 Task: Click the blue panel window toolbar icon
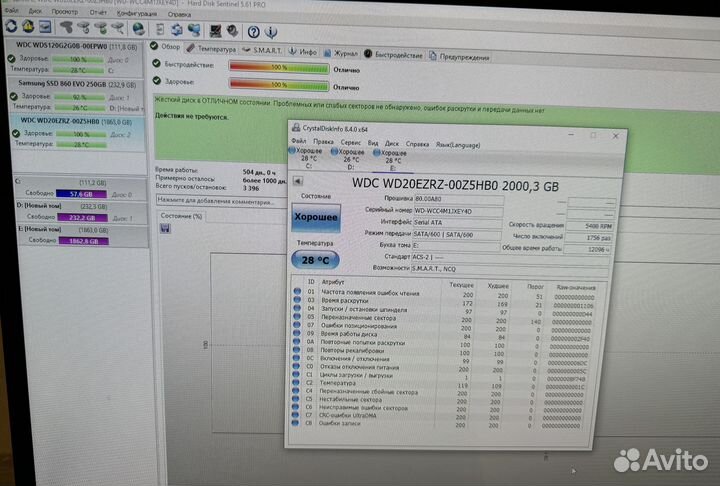coord(45,27)
